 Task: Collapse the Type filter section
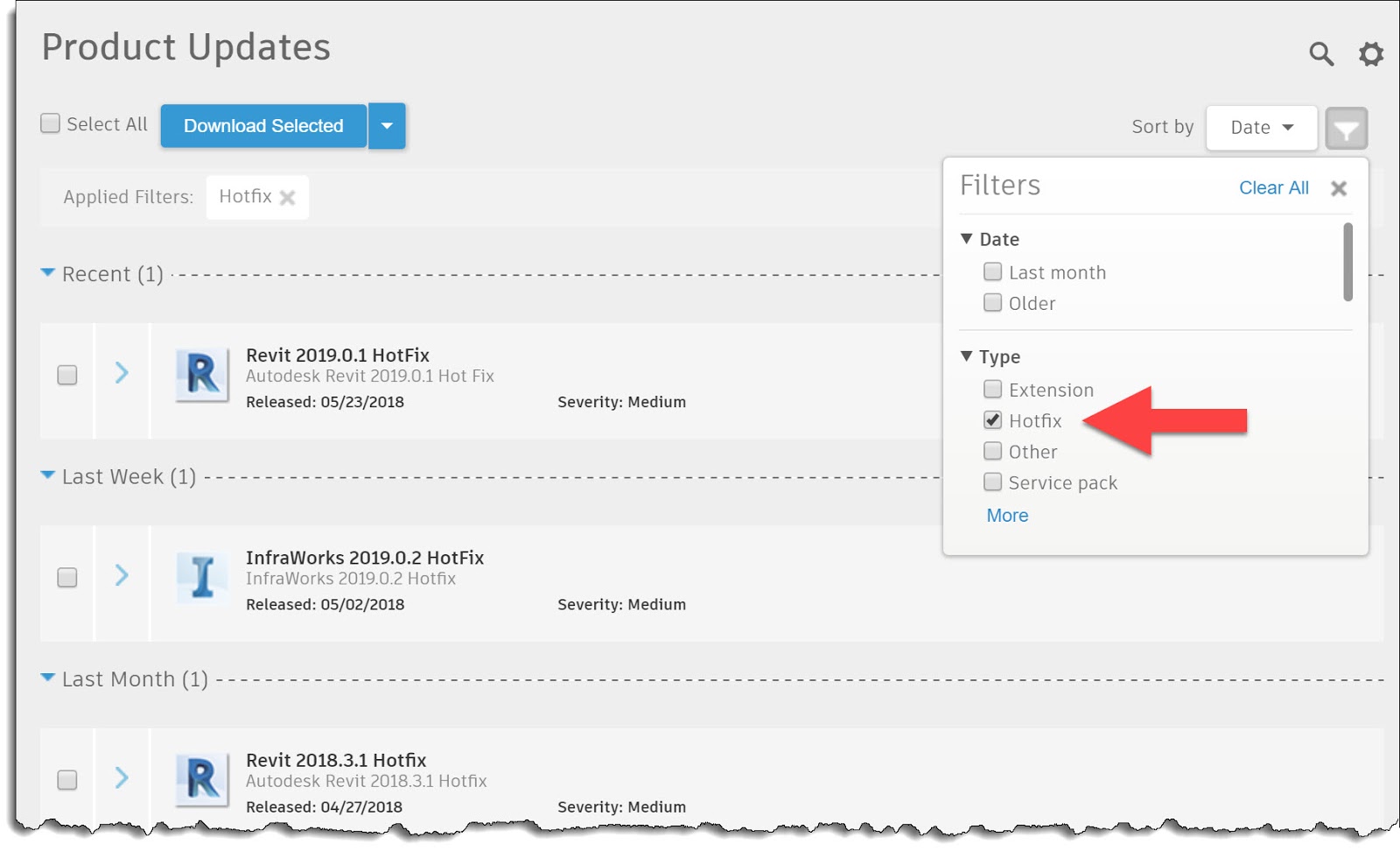[966, 356]
